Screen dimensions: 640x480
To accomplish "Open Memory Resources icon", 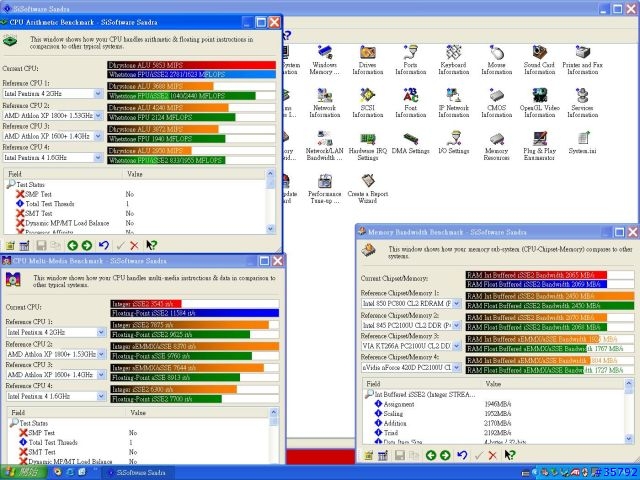I will (496, 146).
